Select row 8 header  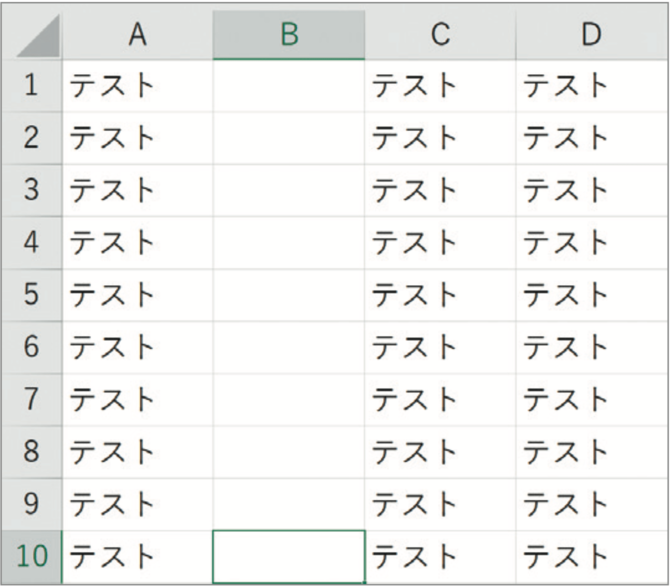(32, 452)
